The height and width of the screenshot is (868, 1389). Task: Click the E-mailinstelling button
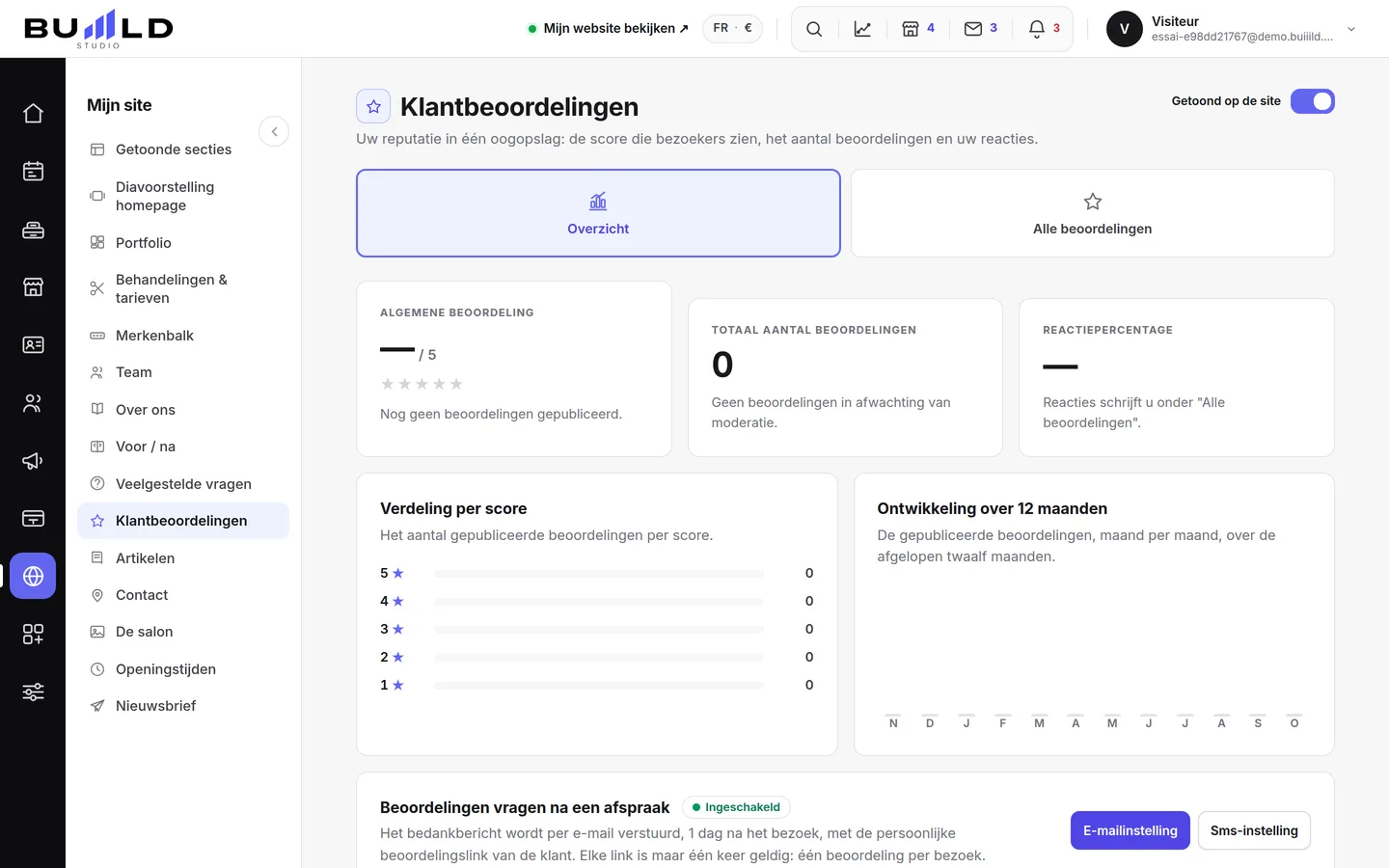[1130, 830]
